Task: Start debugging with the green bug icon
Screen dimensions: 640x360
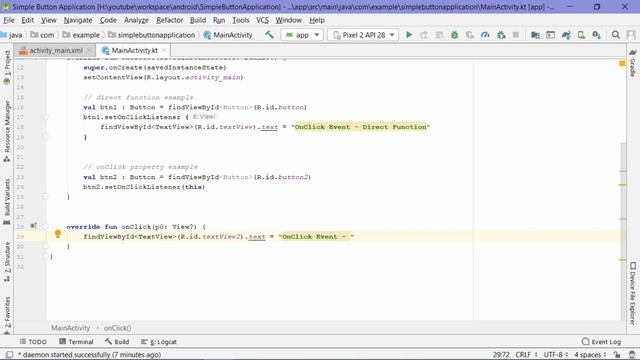Action: (x=454, y=35)
